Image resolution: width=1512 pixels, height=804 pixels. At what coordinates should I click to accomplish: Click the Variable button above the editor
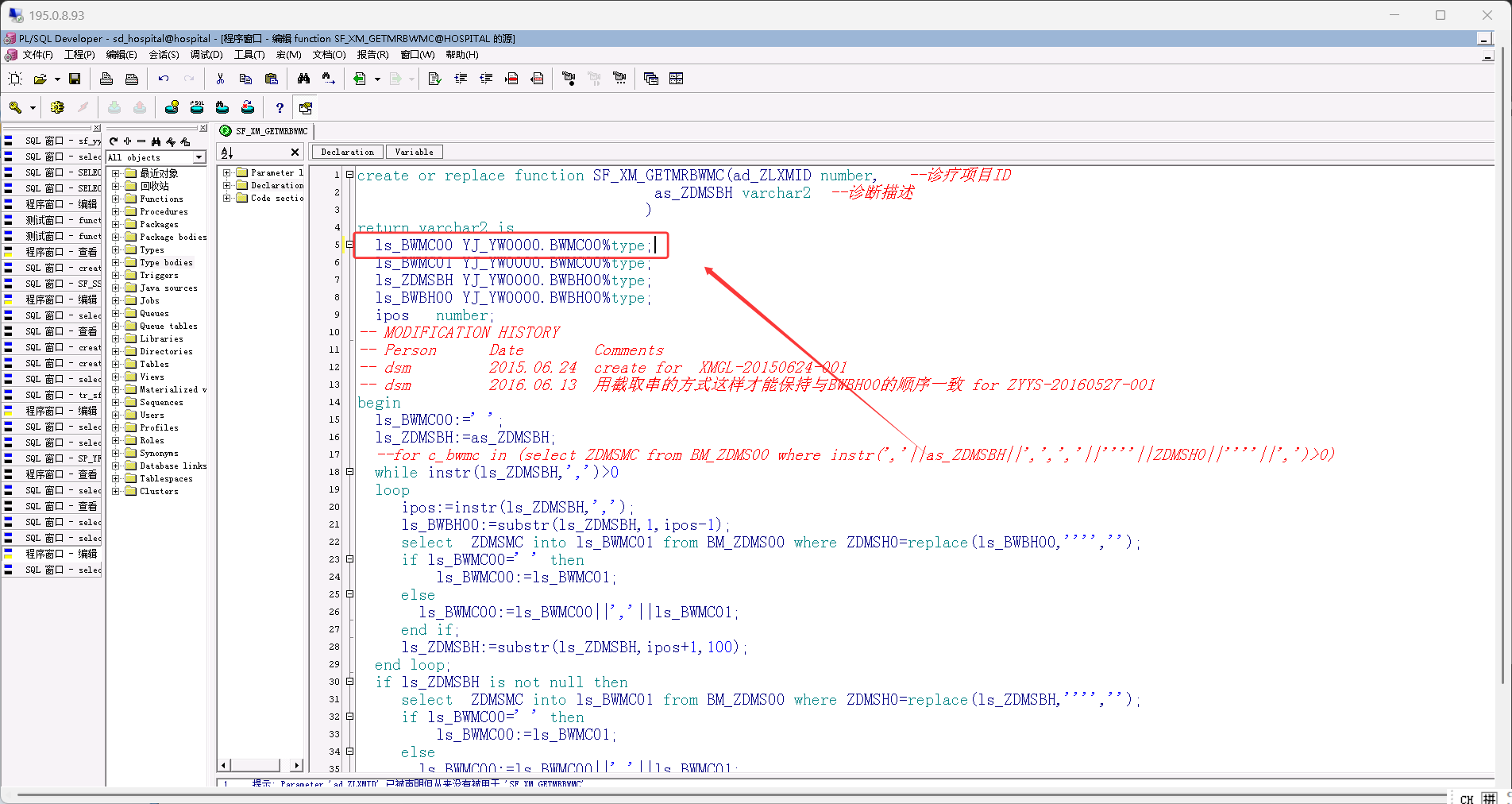click(x=414, y=152)
